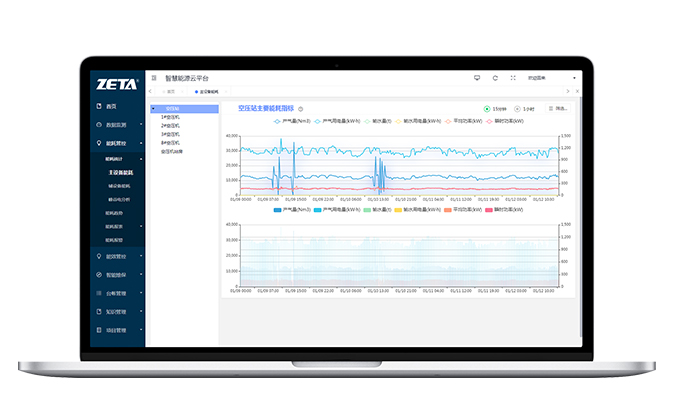Click the refresh icon in top bar

pyautogui.click(x=496, y=78)
